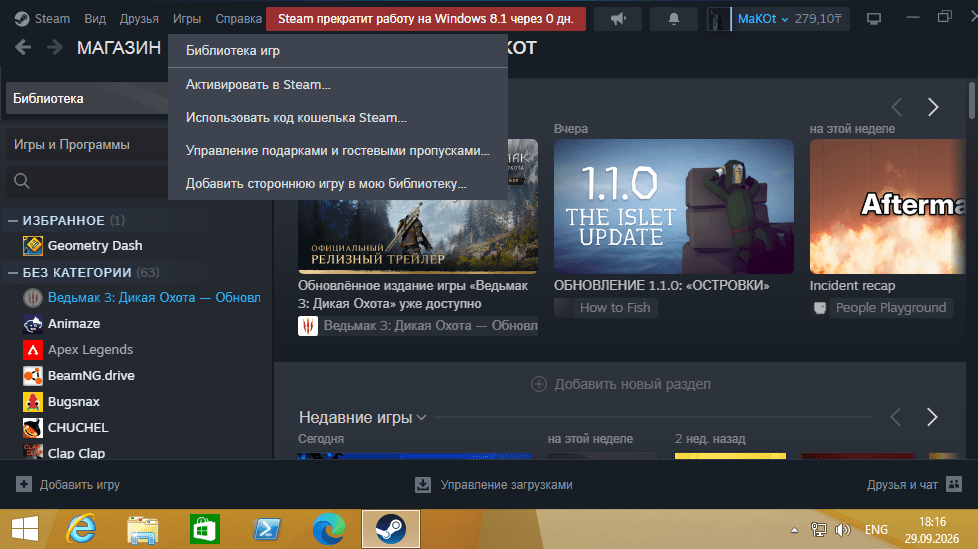Click the Animaze game icon

tap(32, 324)
